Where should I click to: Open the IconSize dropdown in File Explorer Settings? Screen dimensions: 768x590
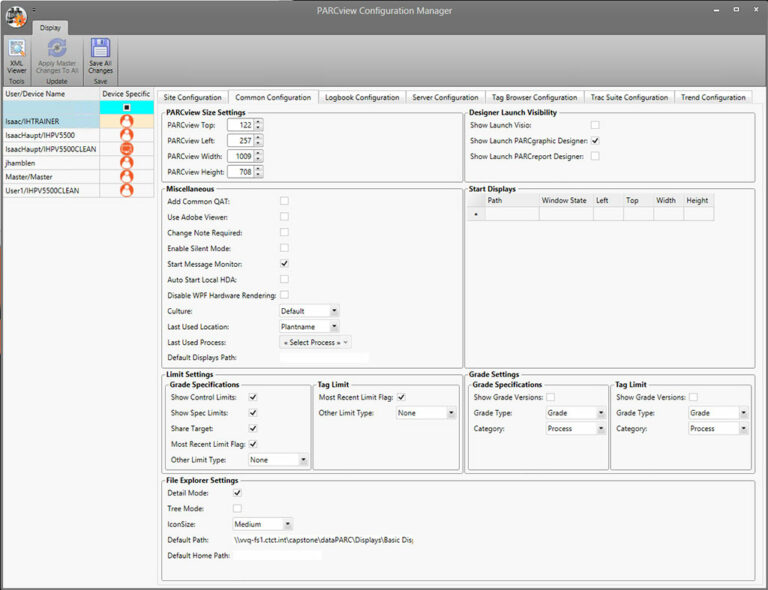262,523
